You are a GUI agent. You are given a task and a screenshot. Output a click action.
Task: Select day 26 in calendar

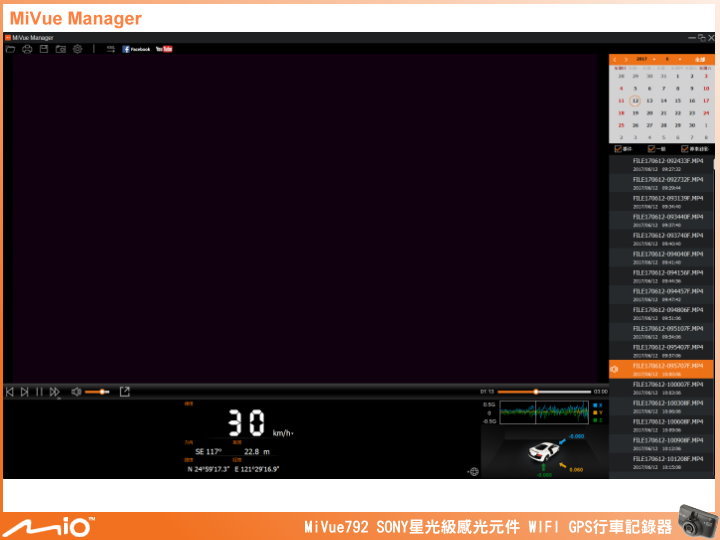[x=635, y=125]
